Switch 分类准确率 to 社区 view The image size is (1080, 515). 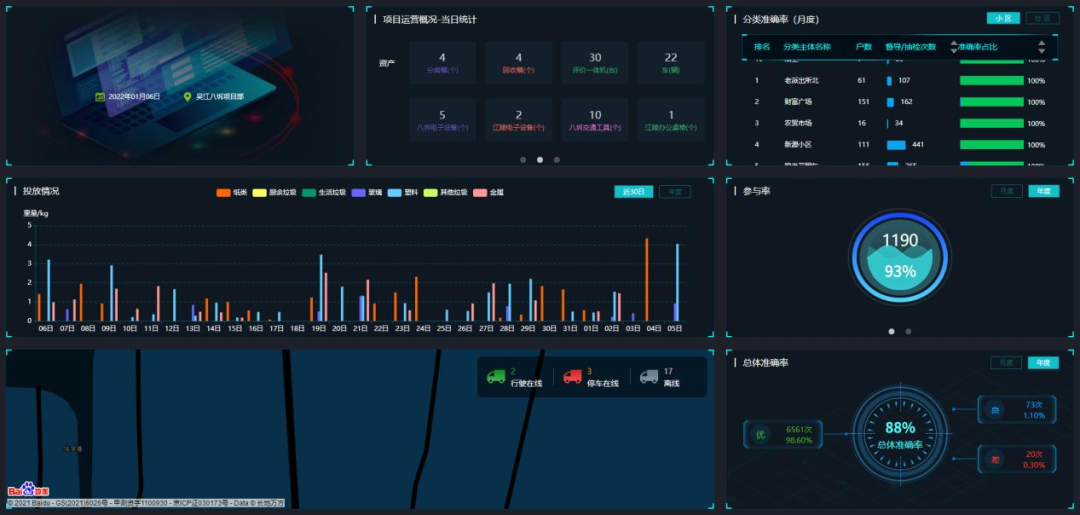pos(1043,19)
